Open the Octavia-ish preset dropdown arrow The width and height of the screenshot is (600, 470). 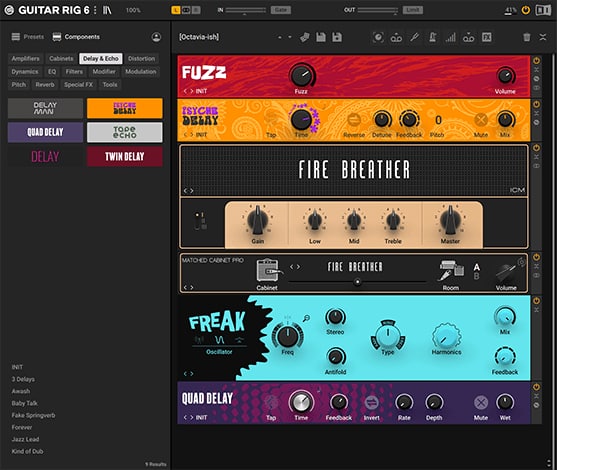pos(291,37)
